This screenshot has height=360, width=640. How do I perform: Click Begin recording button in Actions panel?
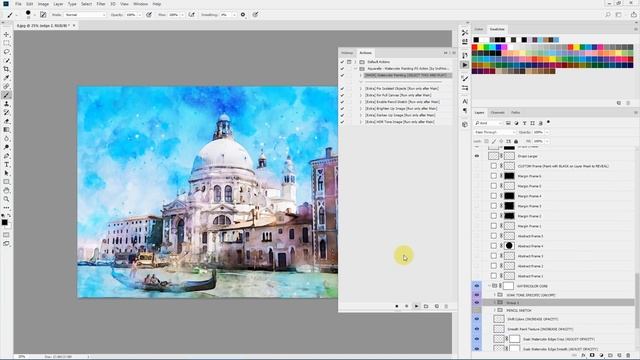[x=407, y=306]
